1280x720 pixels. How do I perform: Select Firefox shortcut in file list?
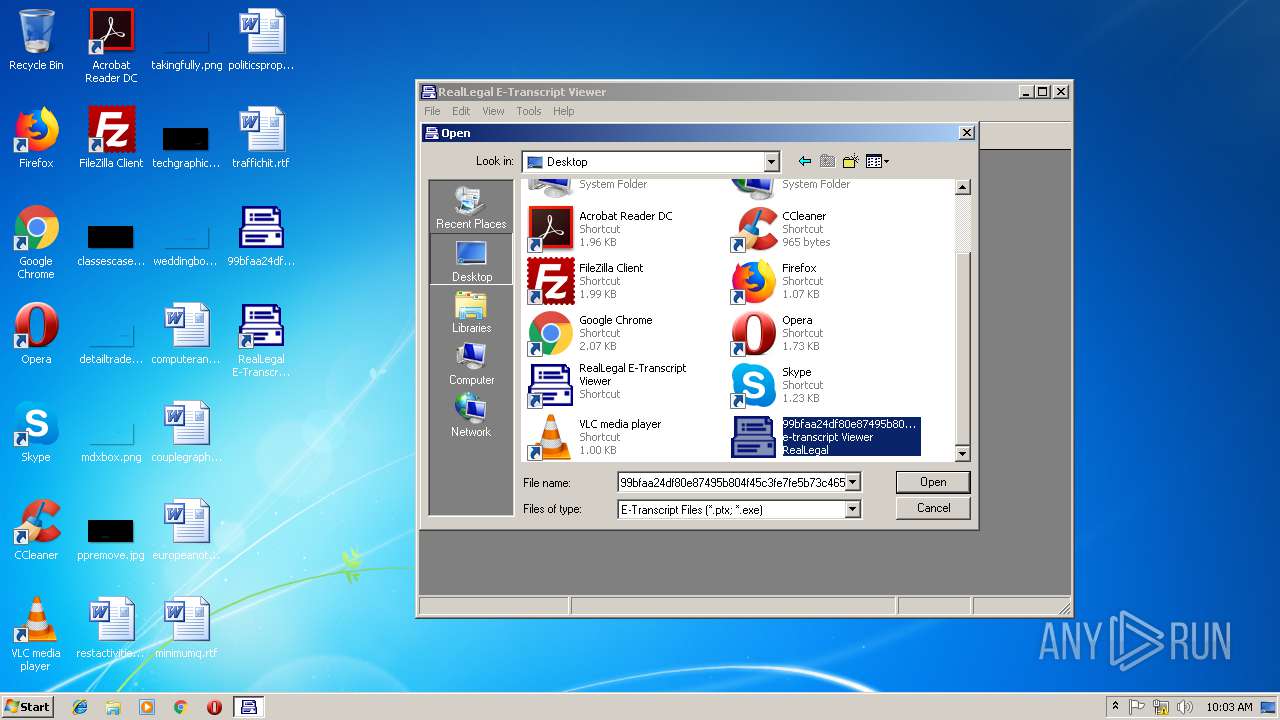coord(776,281)
